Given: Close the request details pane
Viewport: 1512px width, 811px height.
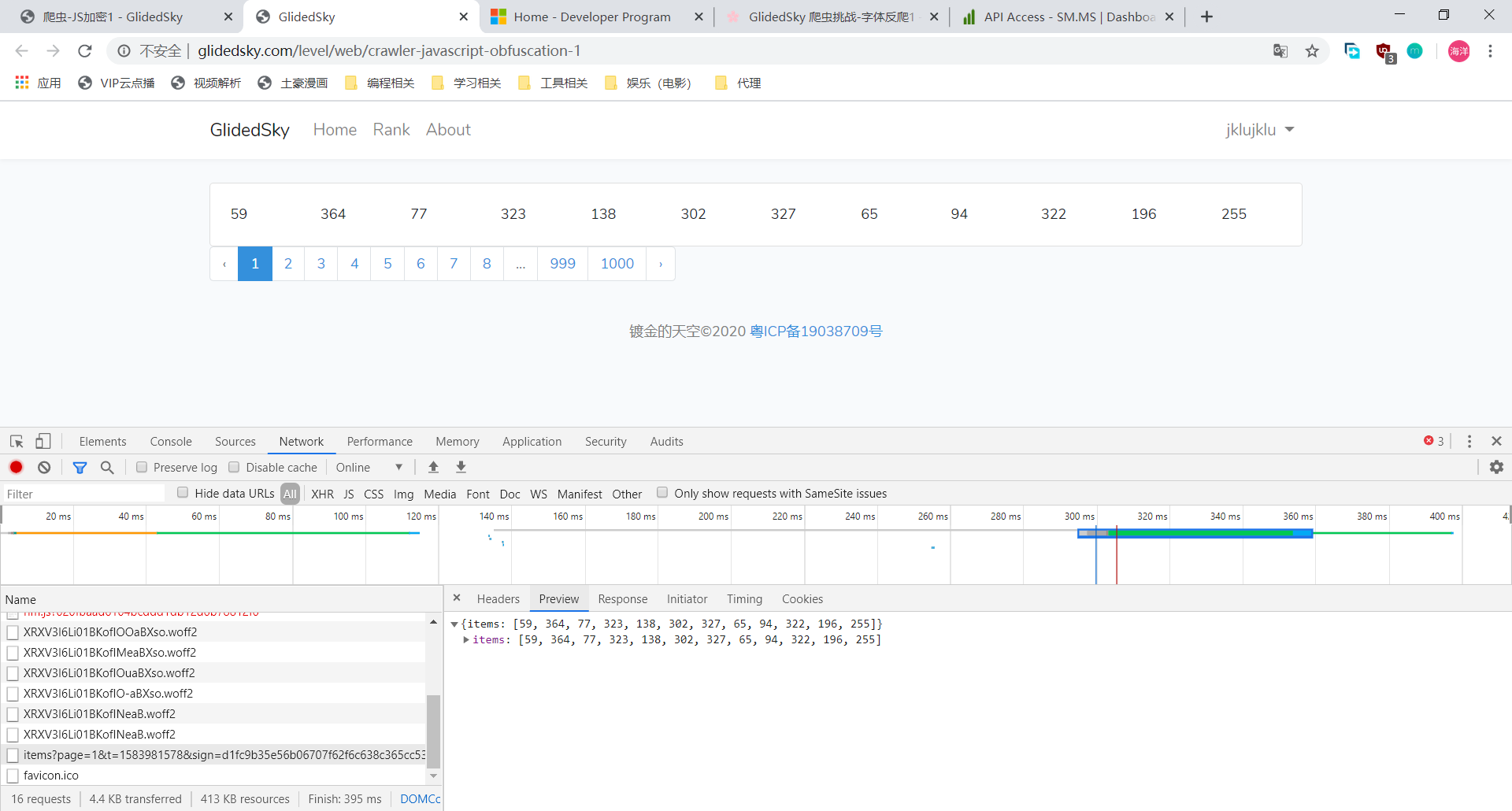Looking at the screenshot, I should pyautogui.click(x=457, y=598).
